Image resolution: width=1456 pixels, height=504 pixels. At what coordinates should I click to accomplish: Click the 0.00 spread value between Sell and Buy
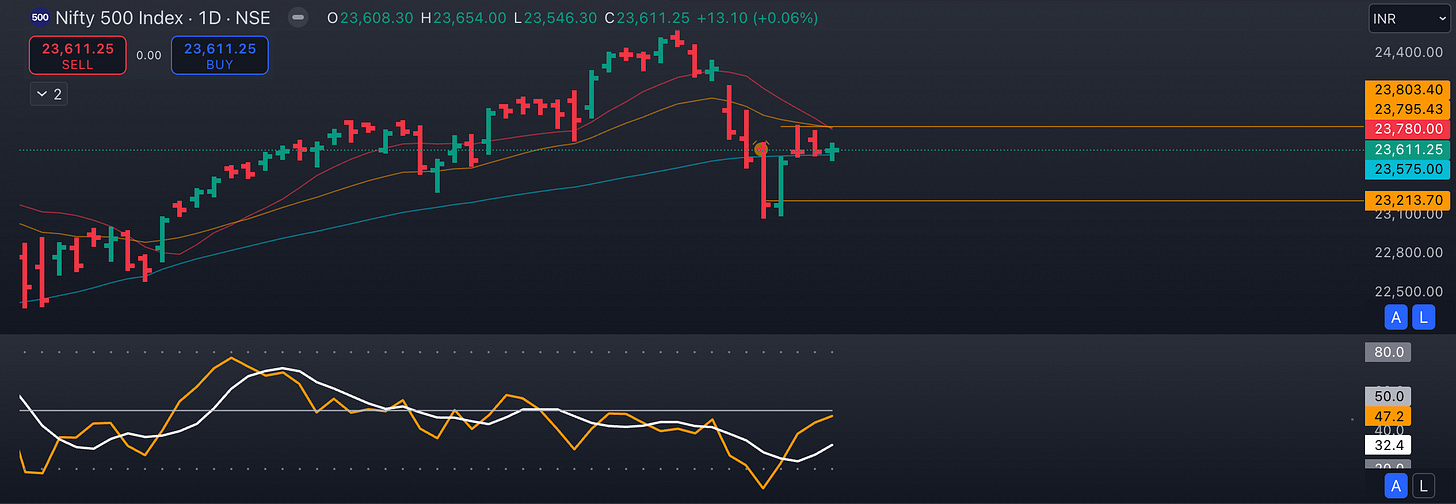[149, 55]
